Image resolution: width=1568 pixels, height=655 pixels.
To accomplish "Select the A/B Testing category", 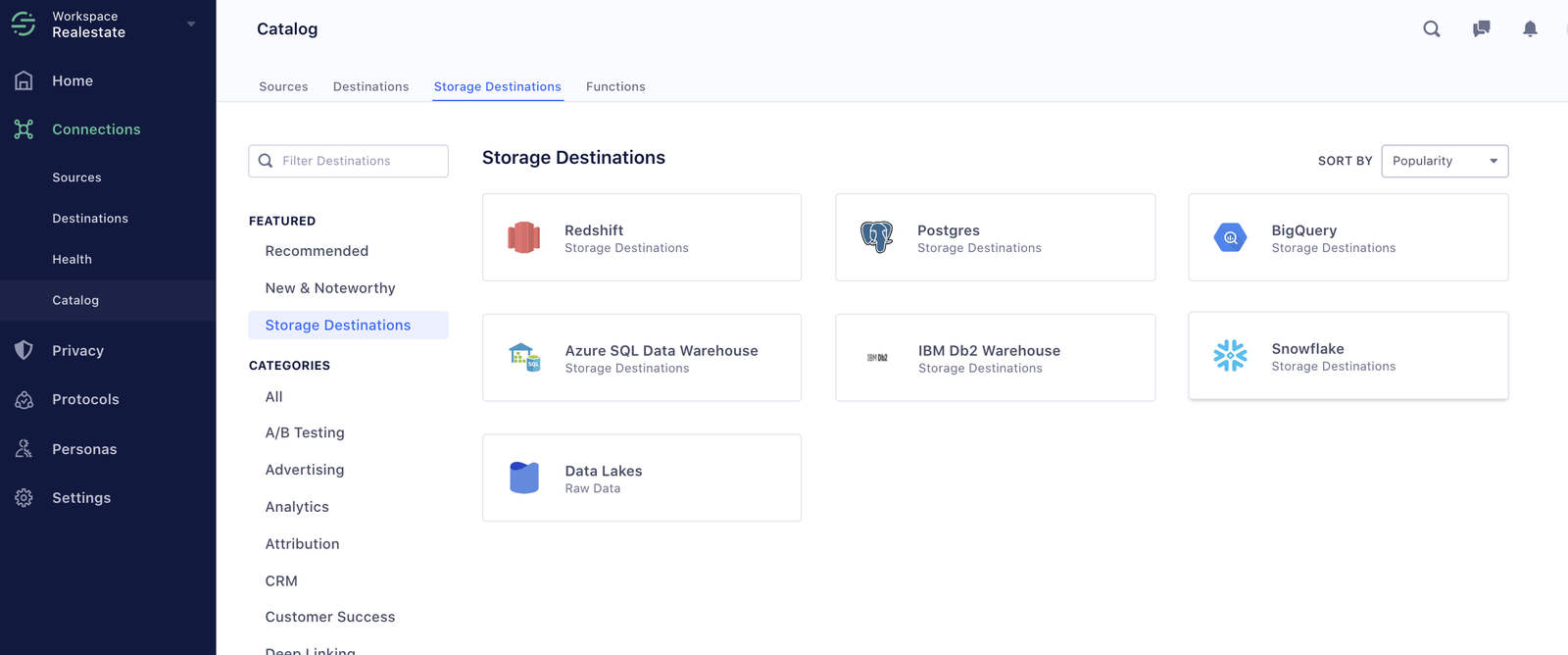I will (305, 432).
